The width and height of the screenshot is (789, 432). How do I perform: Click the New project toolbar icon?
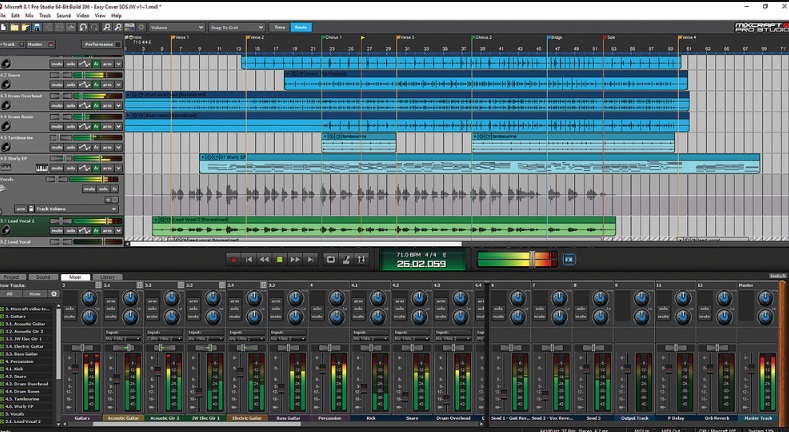point(4,27)
